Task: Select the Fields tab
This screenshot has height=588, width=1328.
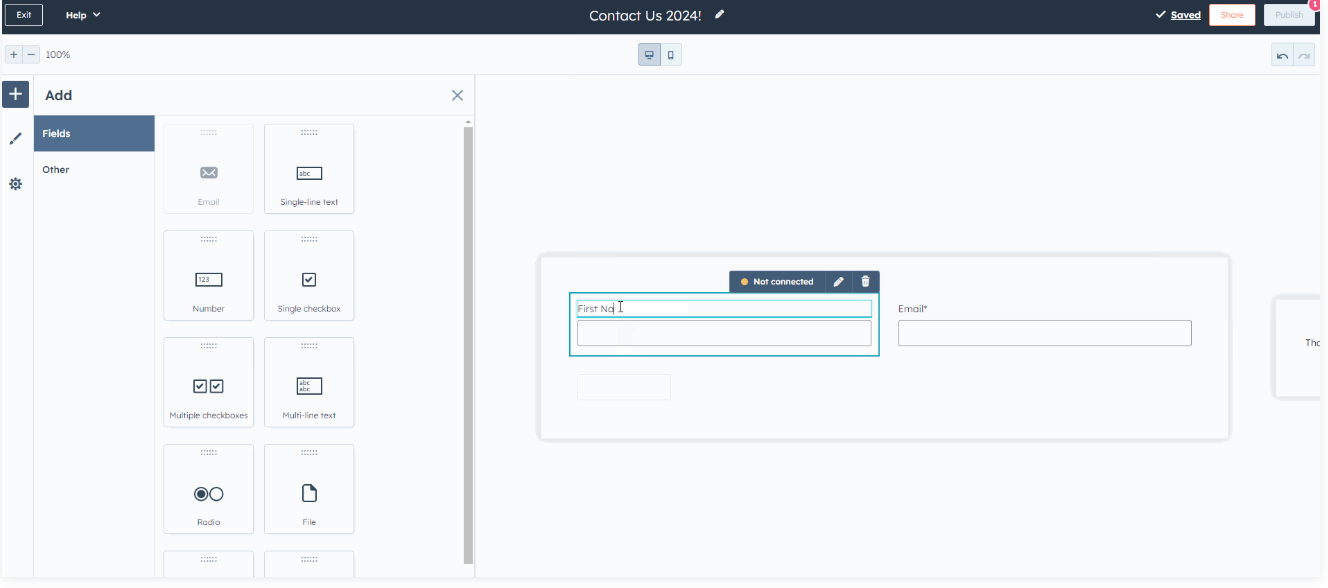Action: (94, 133)
